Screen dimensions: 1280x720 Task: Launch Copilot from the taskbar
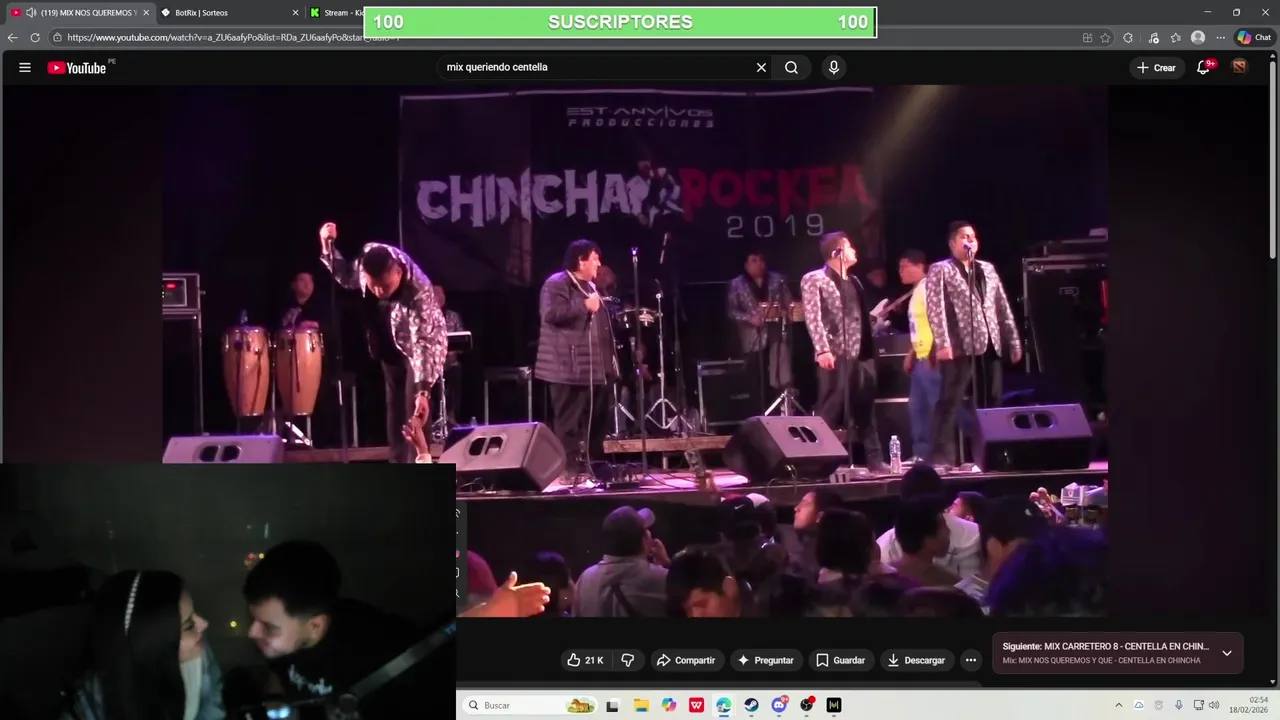669,705
